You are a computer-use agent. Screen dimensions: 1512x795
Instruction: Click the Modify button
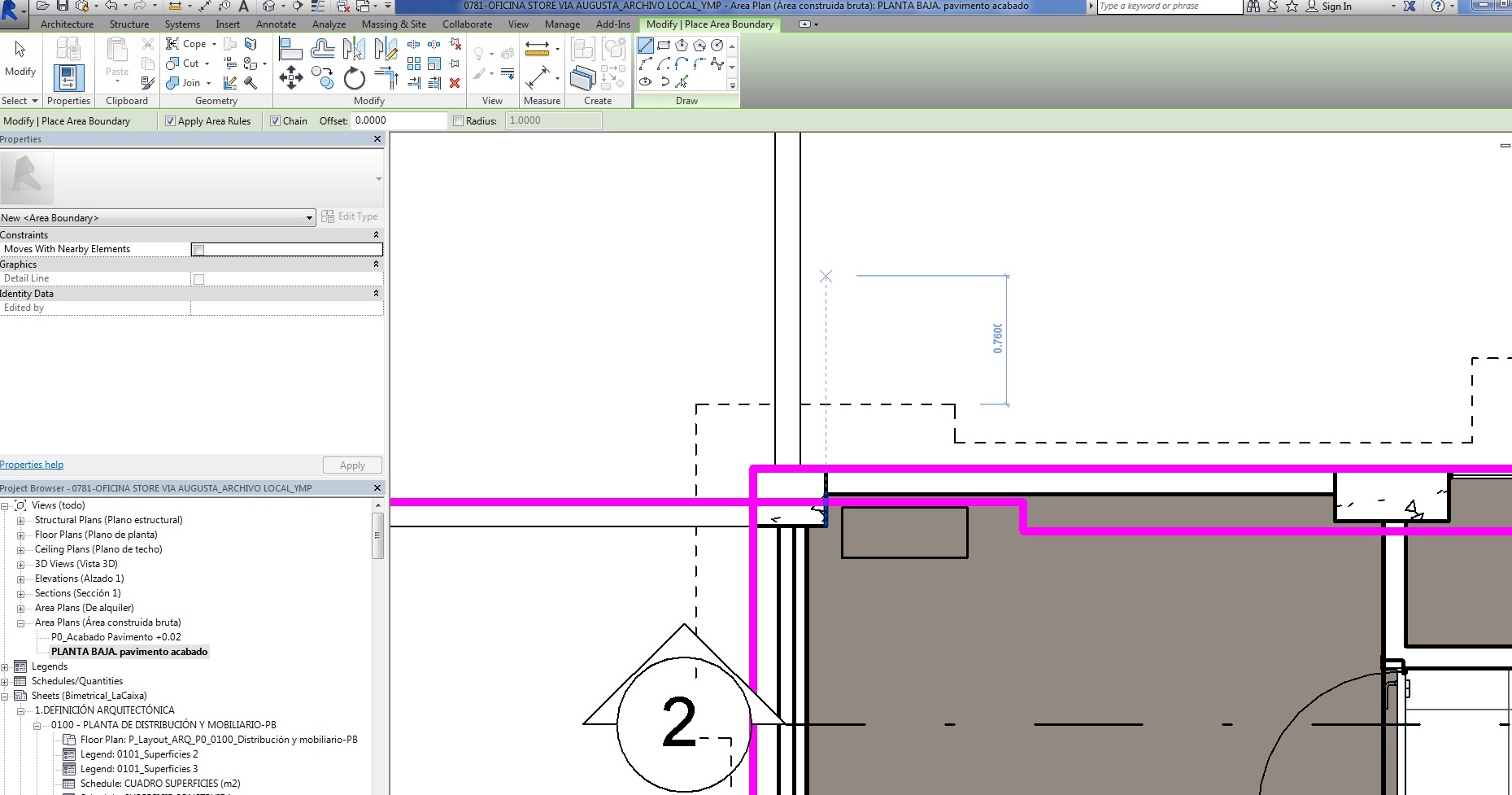click(20, 59)
